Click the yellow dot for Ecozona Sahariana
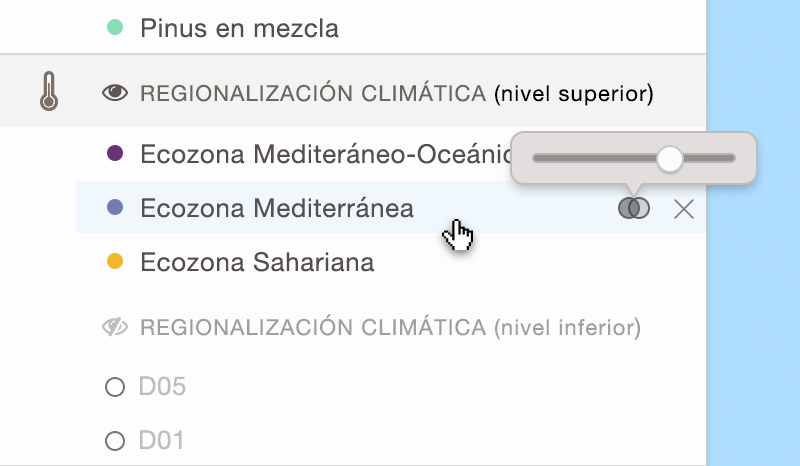This screenshot has height=466, width=800. click(x=115, y=262)
